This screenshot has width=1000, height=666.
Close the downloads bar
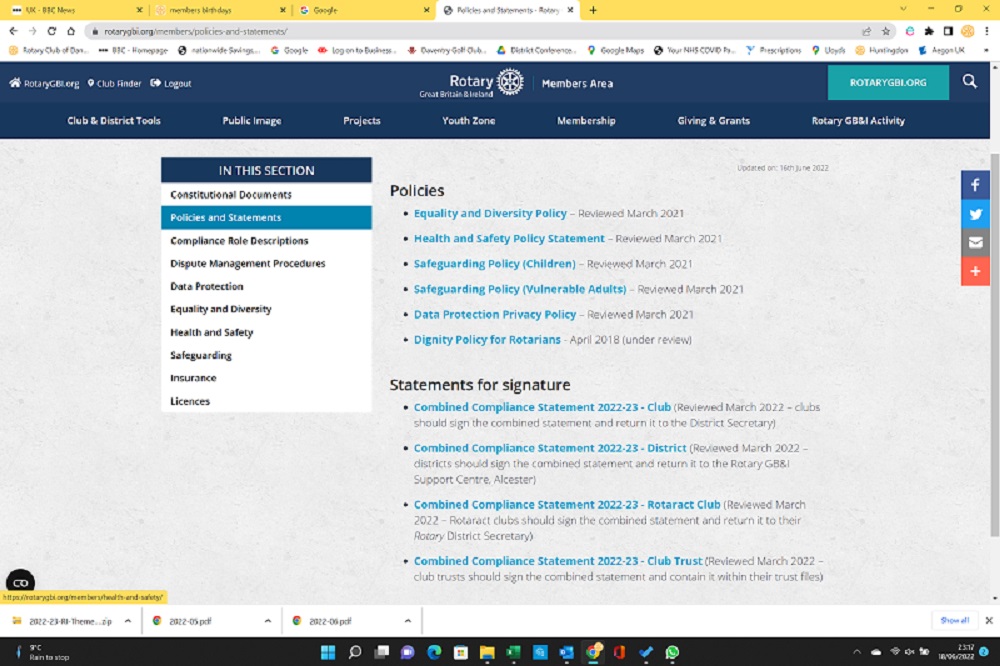point(989,620)
